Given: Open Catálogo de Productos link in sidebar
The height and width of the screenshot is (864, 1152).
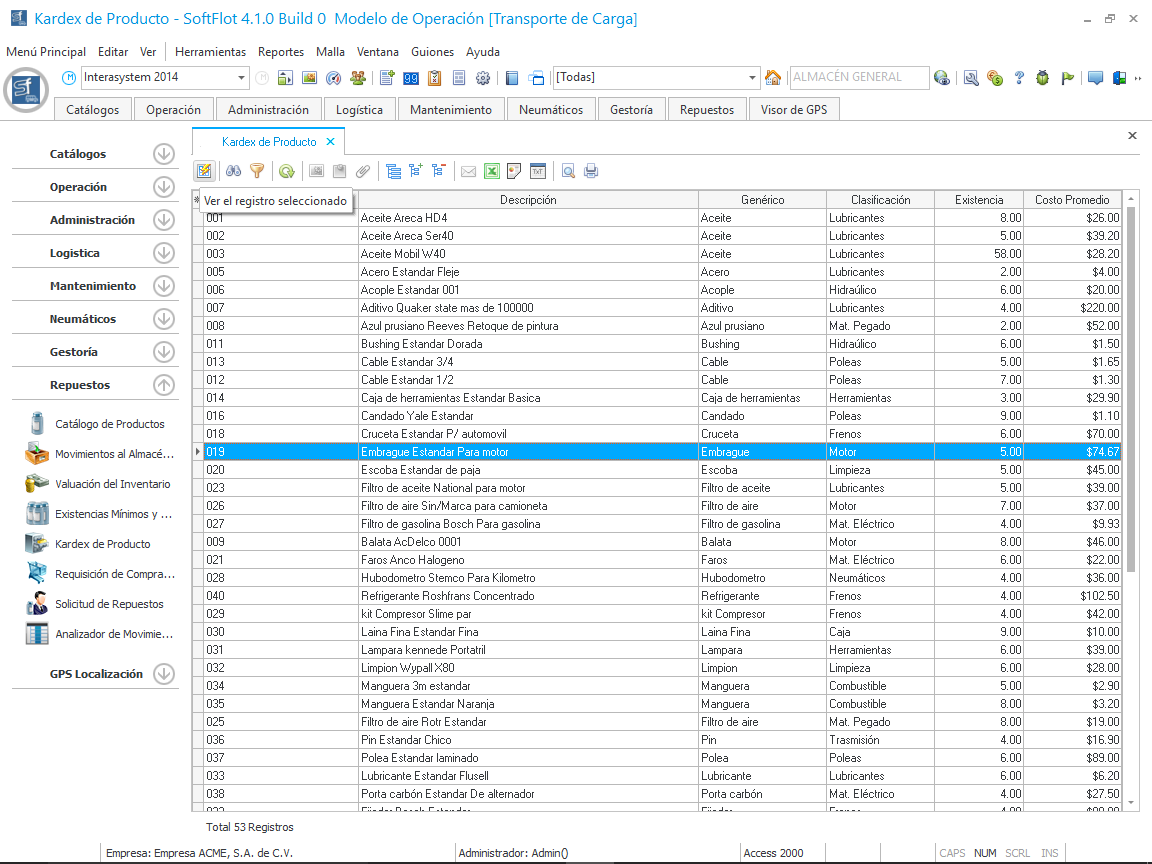Looking at the screenshot, I should click(x=109, y=424).
